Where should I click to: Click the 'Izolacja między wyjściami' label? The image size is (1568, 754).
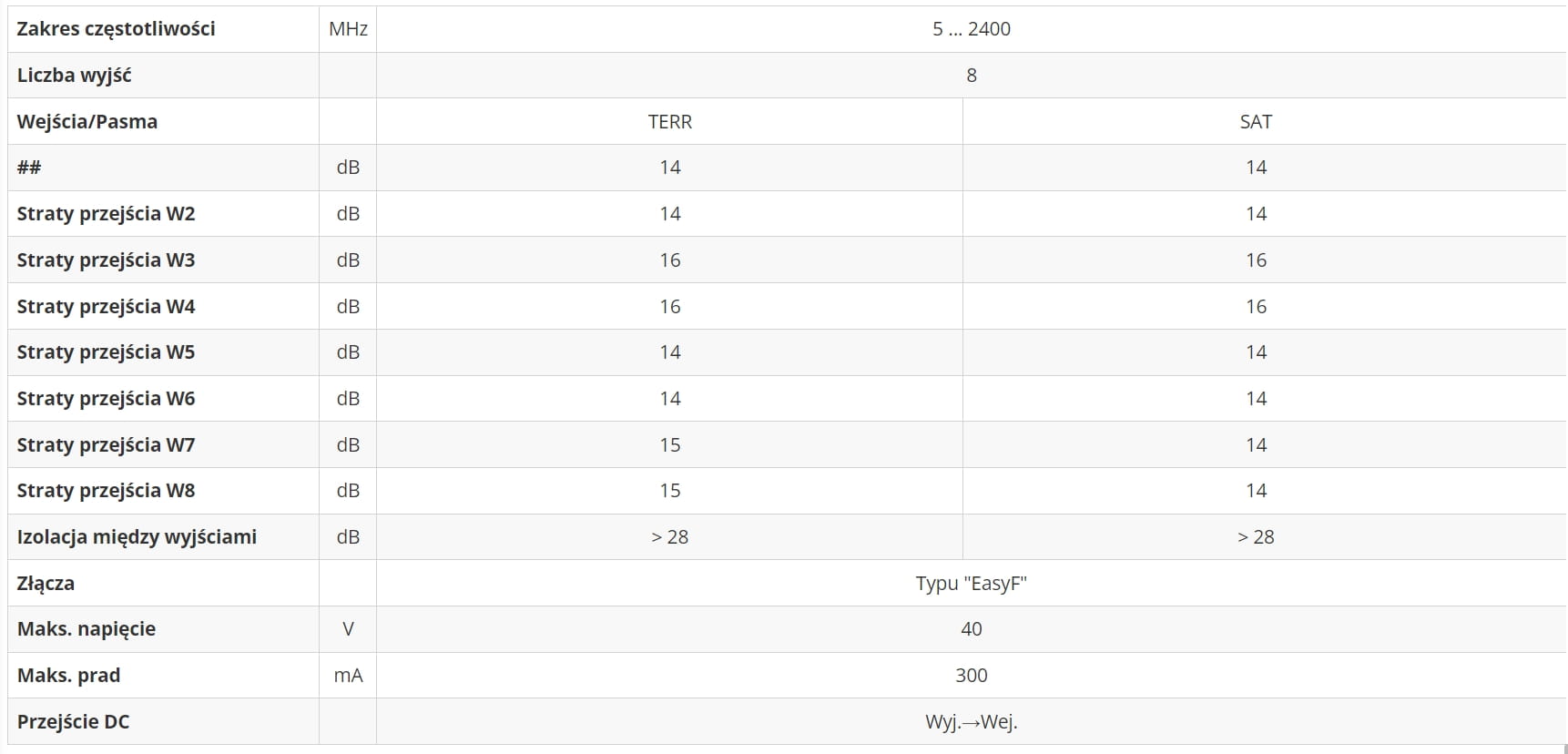point(137,537)
